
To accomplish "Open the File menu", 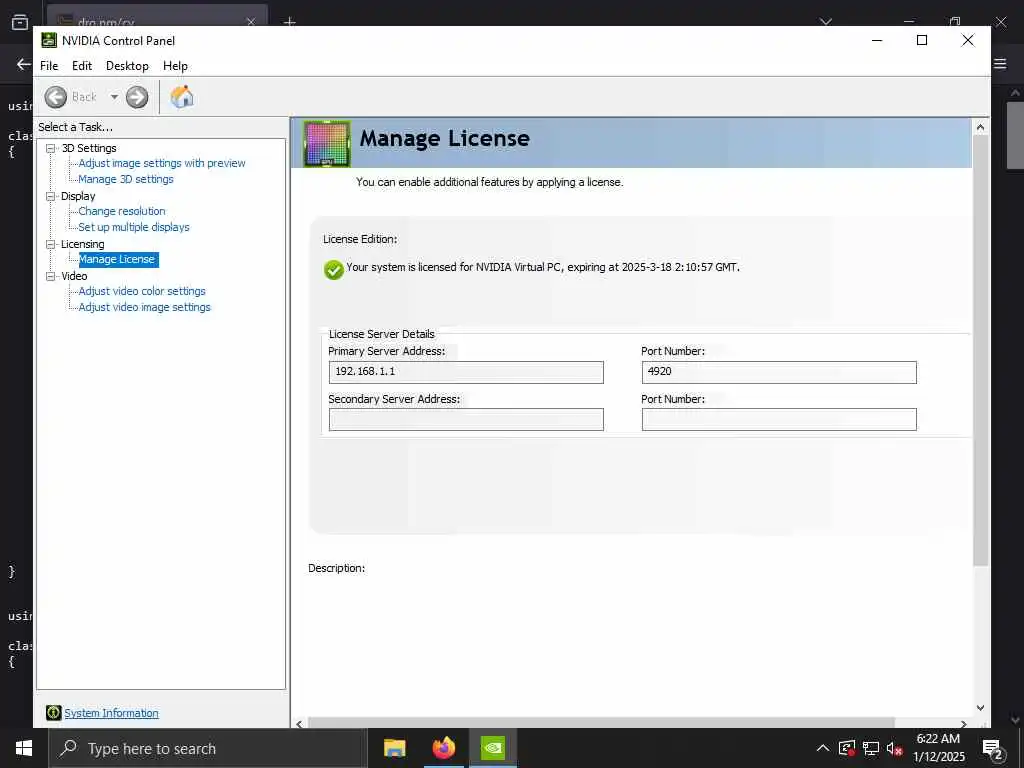I will [x=49, y=66].
